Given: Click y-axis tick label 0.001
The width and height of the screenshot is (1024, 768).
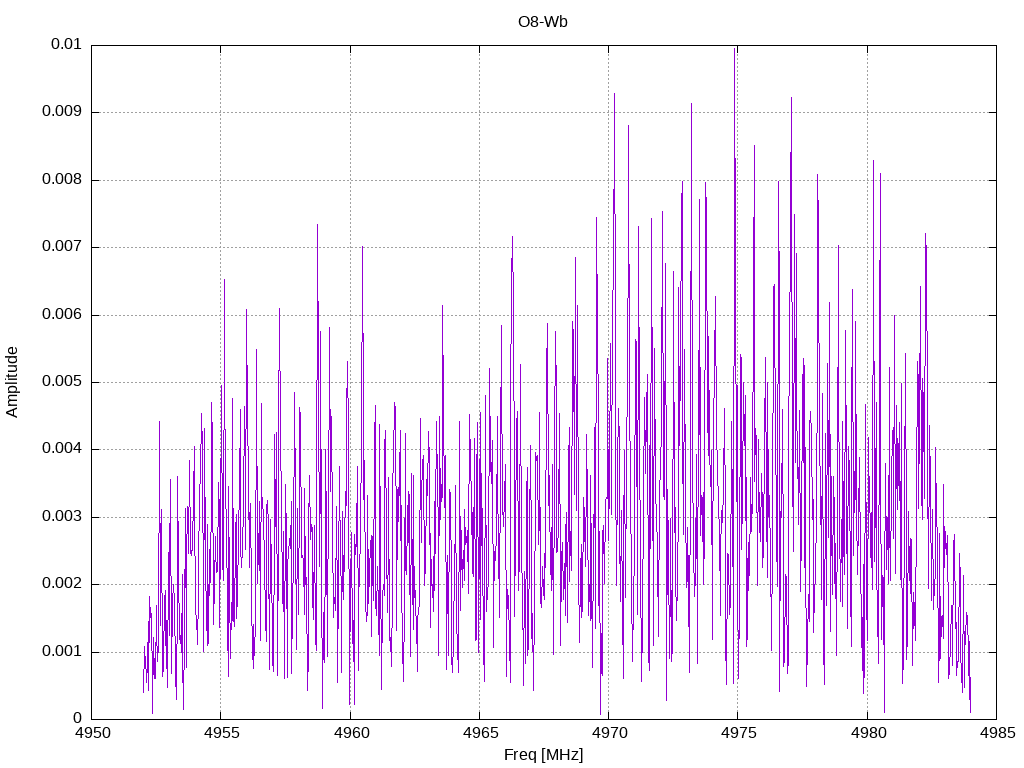Looking at the screenshot, I should tap(62, 652).
